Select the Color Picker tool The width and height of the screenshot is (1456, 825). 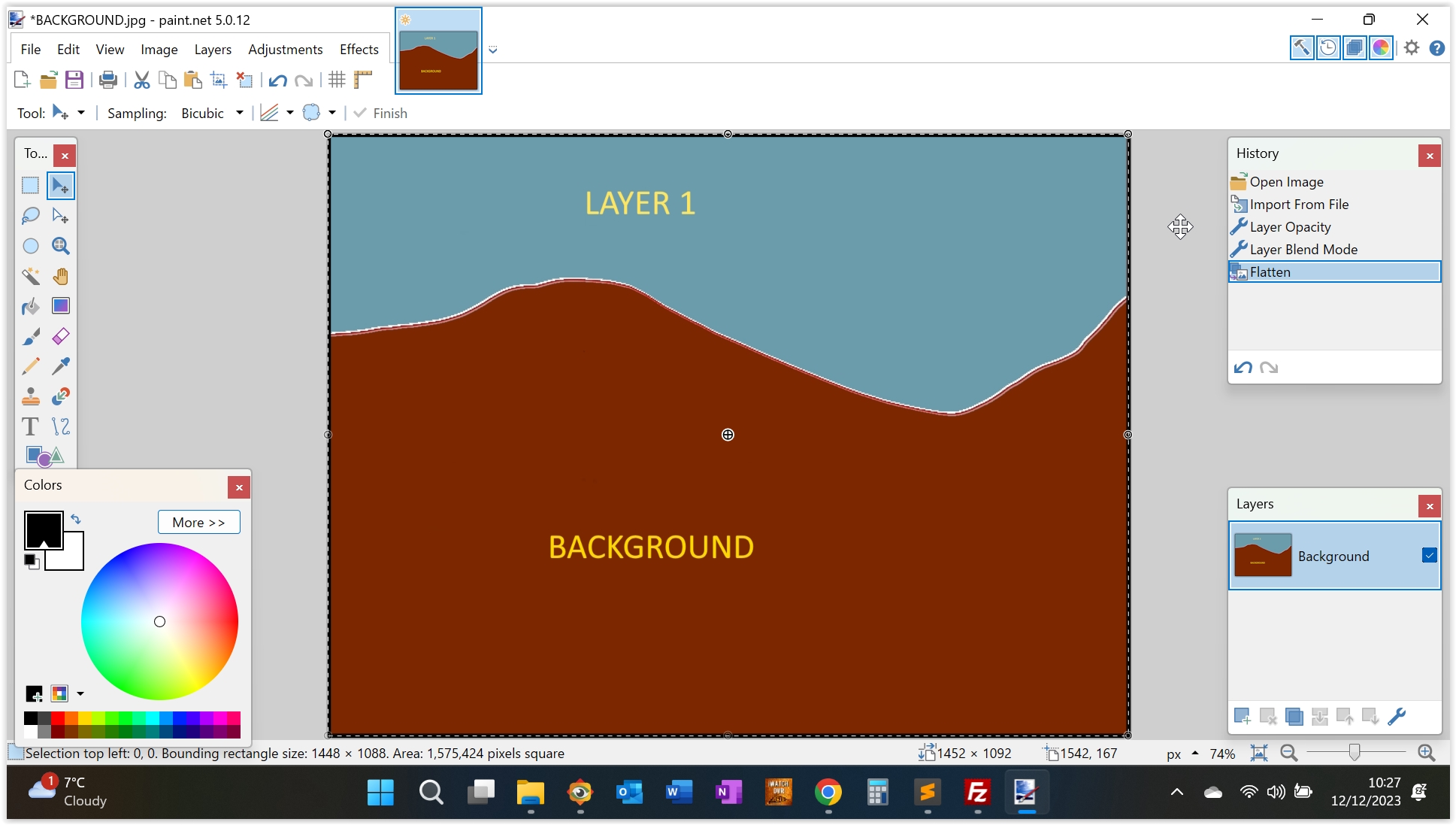click(x=61, y=366)
